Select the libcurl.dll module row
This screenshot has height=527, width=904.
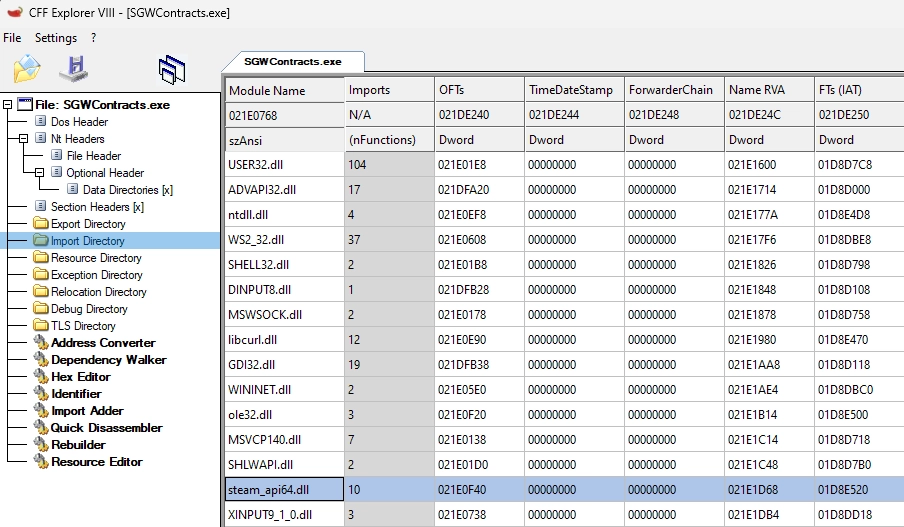[x=564, y=340]
